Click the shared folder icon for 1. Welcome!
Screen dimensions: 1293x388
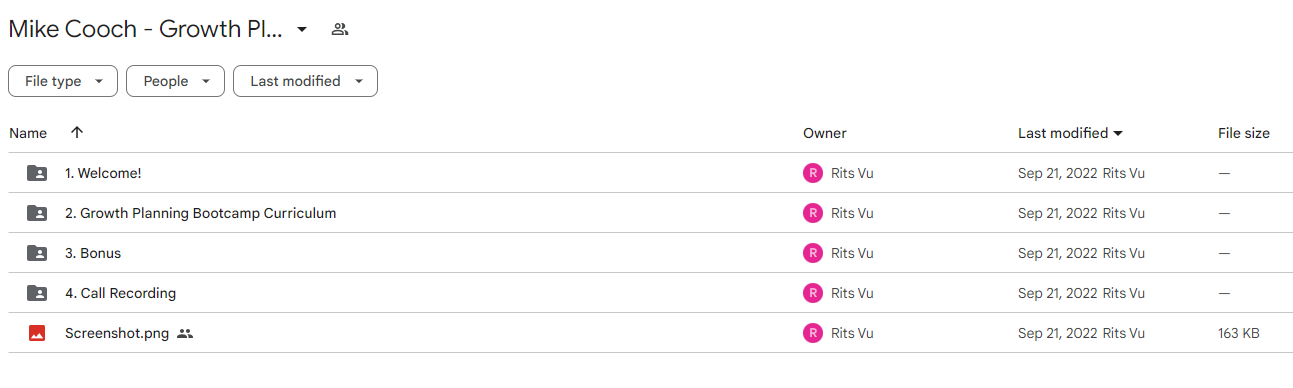pos(37,173)
